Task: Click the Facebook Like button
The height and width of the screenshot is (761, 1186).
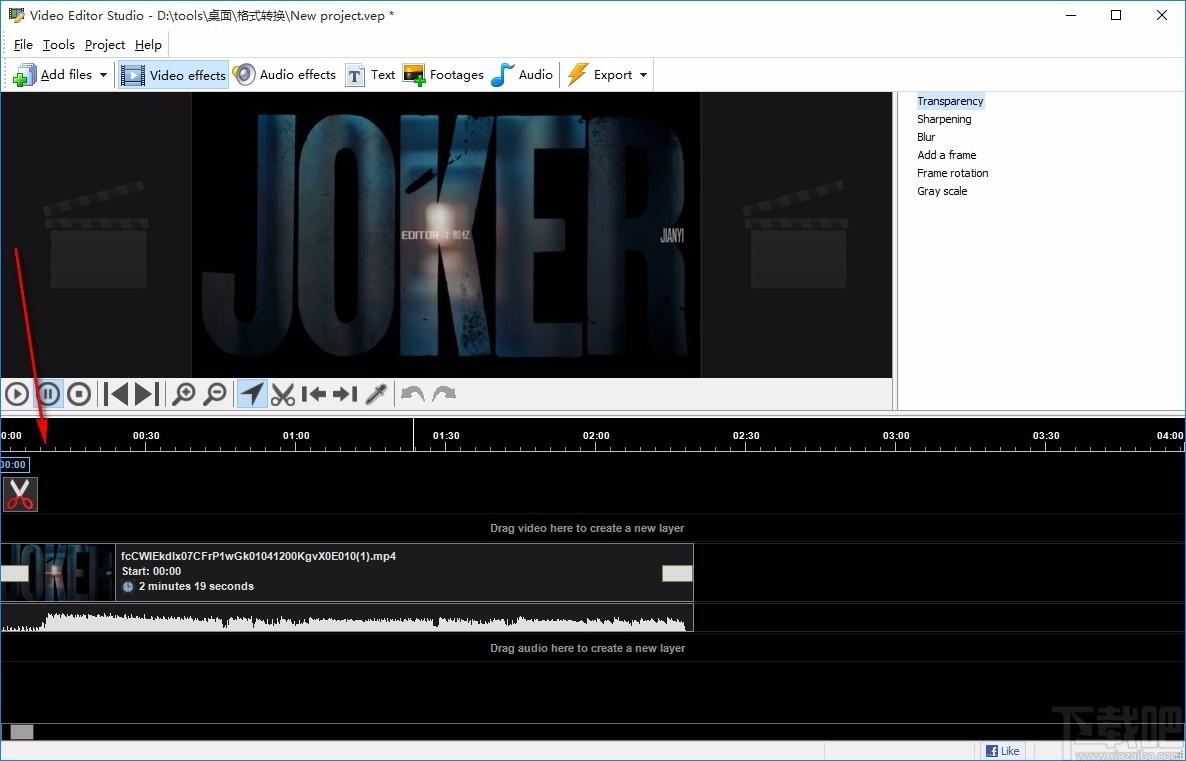Action: [1003, 751]
